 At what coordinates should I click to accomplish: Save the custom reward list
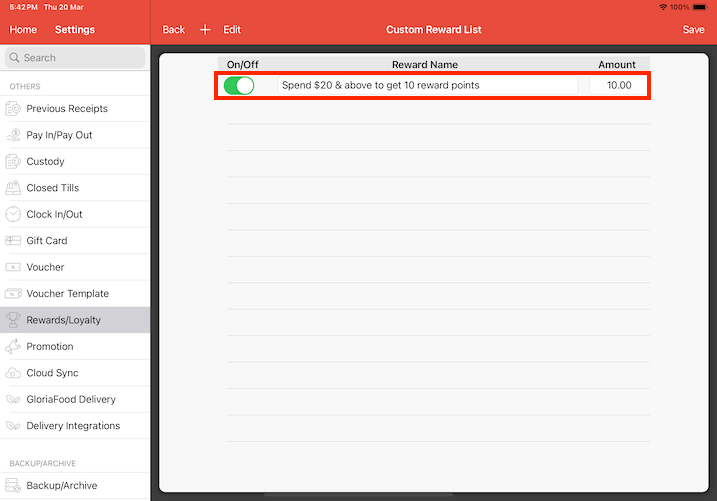[693, 30]
